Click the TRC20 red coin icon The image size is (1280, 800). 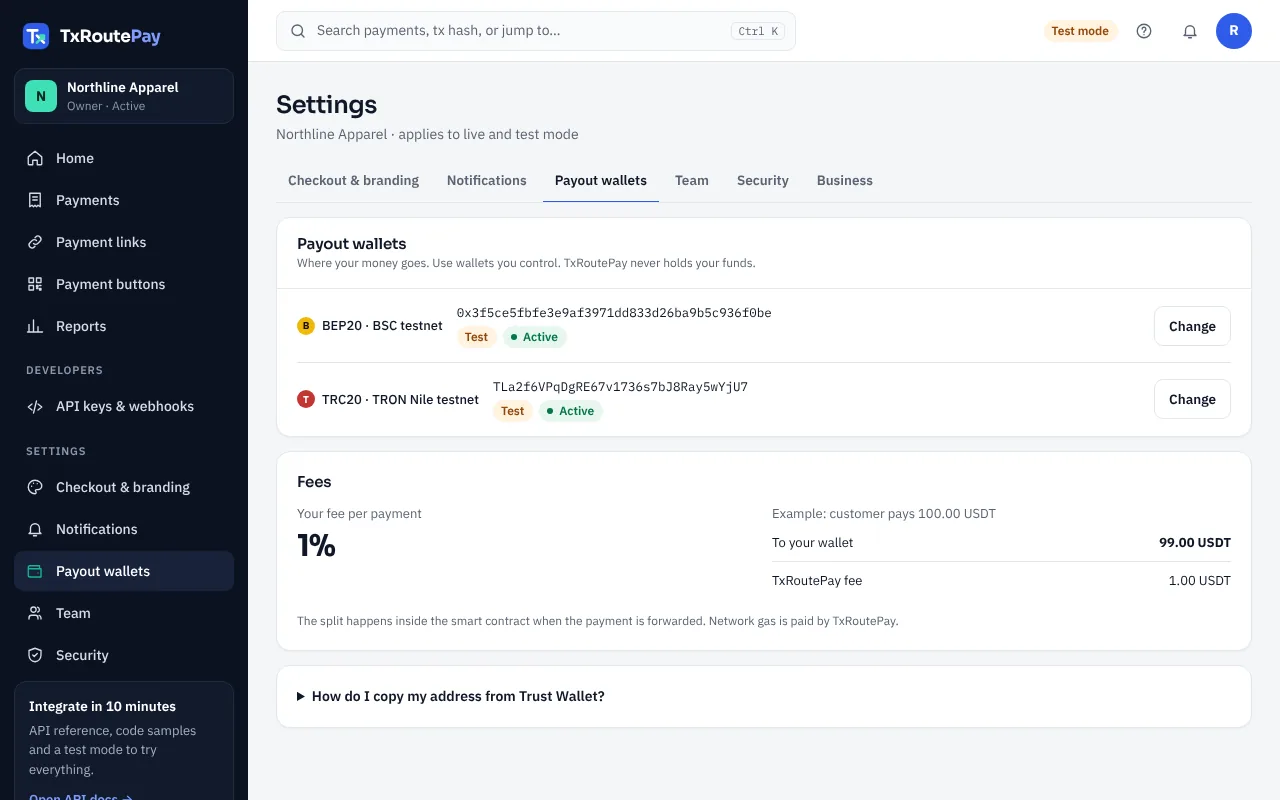pyautogui.click(x=306, y=399)
